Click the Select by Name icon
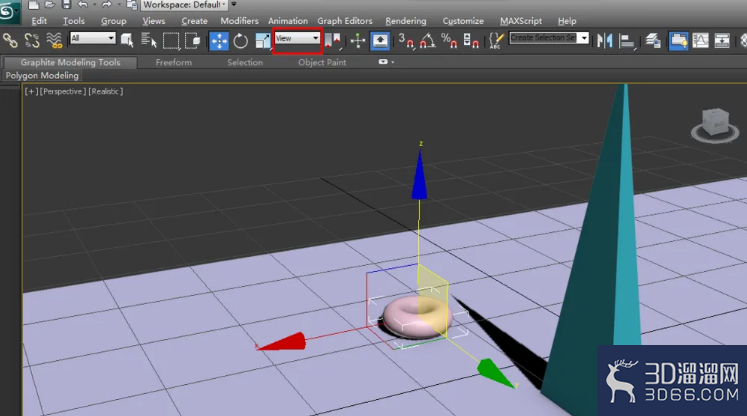747x416 pixels. 149,41
